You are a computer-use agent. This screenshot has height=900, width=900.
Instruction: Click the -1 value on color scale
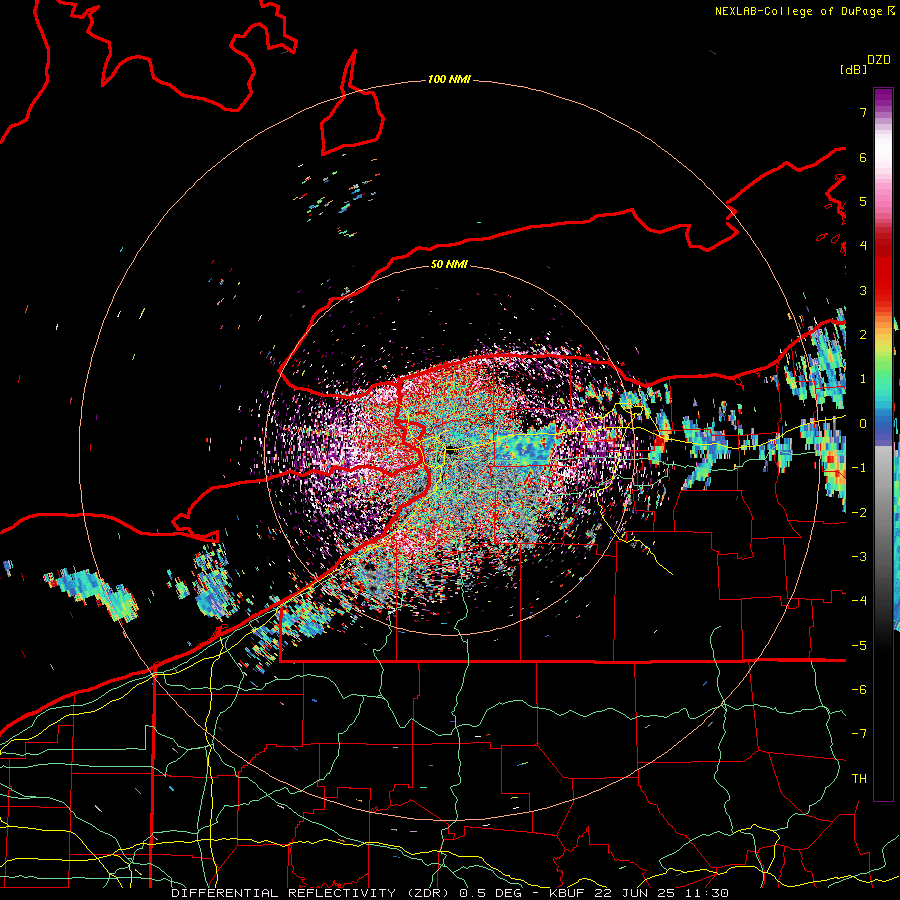[859, 468]
